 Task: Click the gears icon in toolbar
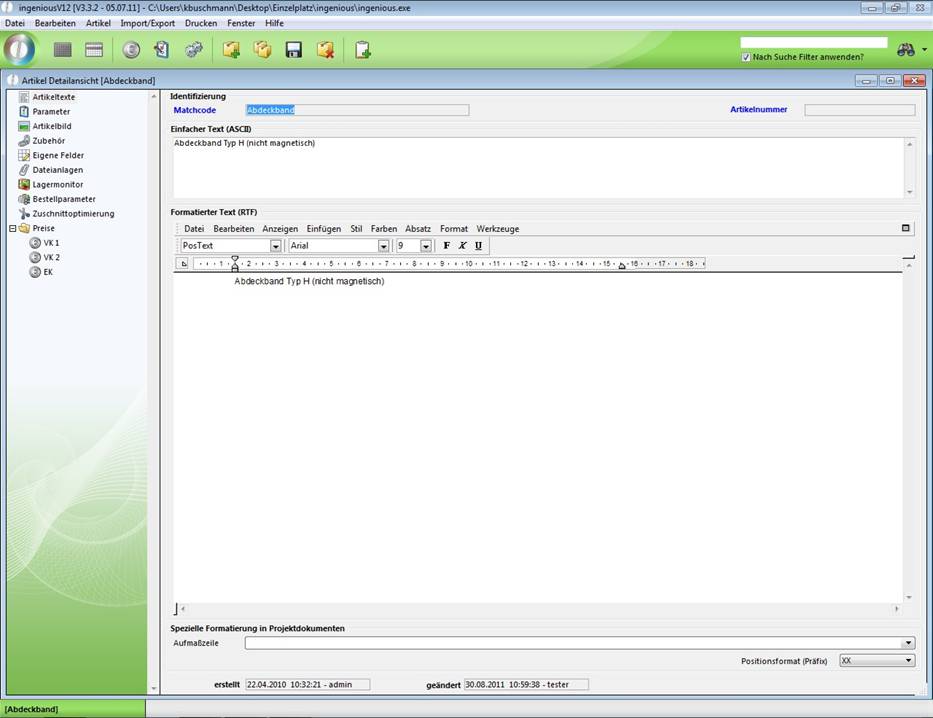(194, 50)
